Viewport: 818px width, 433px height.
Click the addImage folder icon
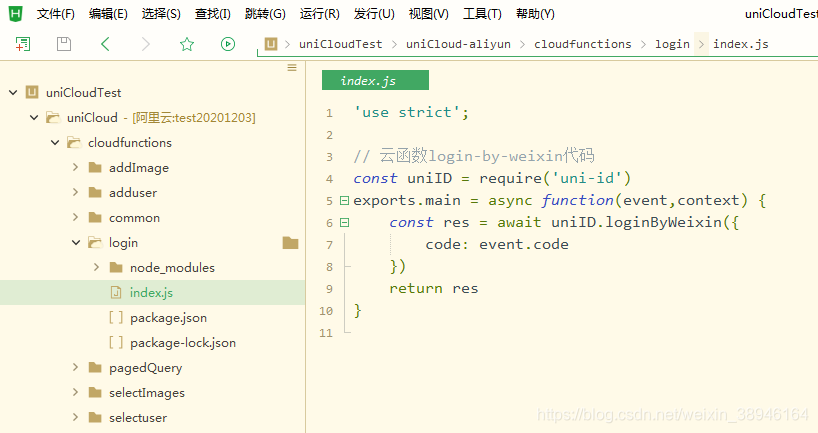pyautogui.click(x=95, y=167)
